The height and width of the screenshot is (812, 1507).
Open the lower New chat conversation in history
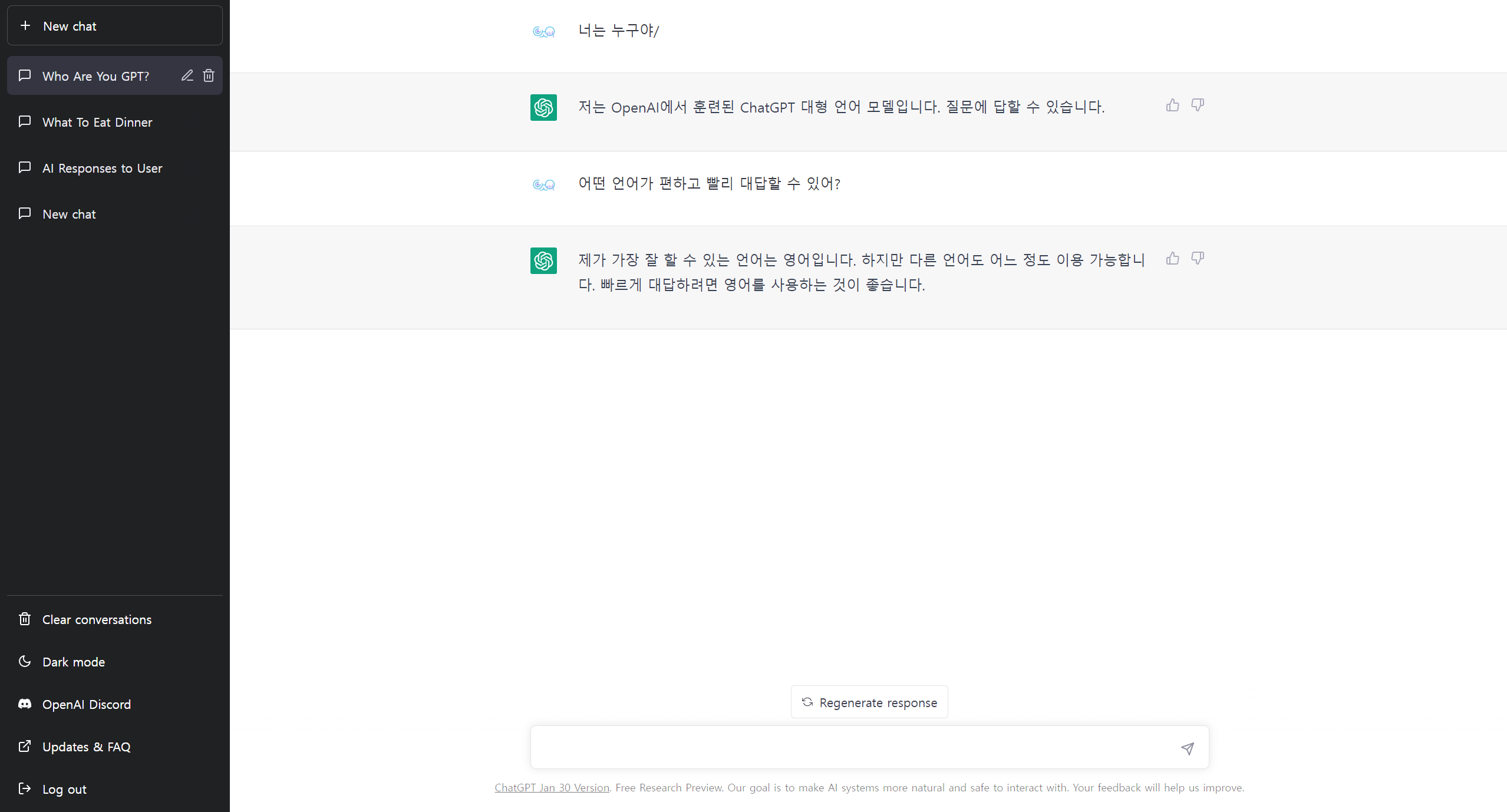(69, 214)
